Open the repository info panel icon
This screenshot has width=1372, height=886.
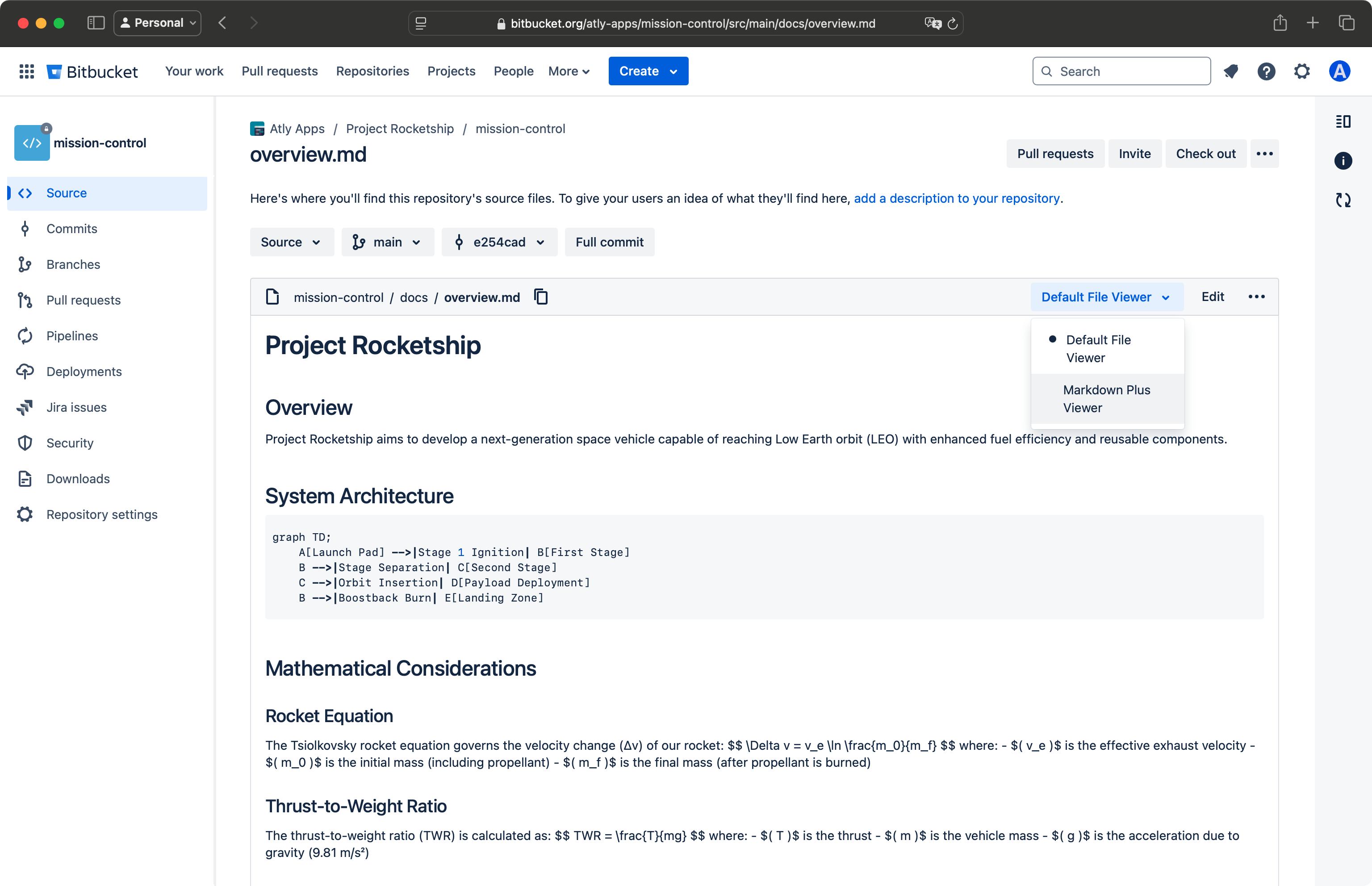click(x=1343, y=160)
